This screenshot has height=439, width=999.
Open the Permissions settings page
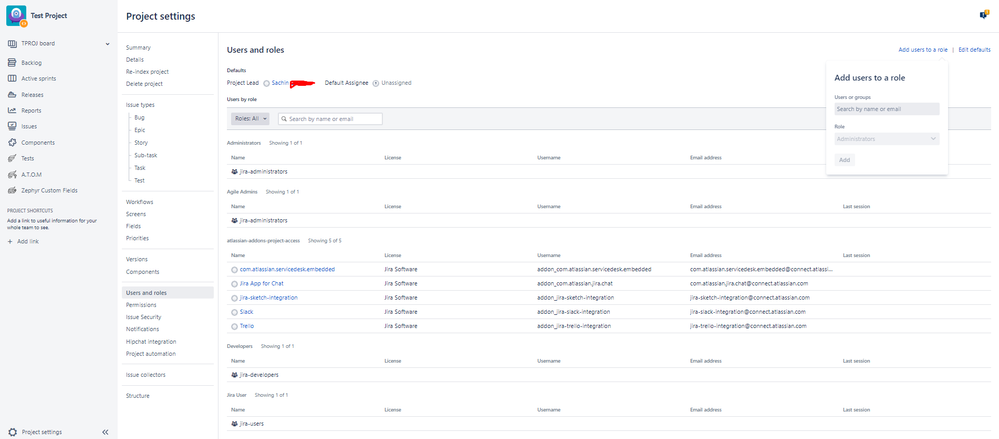point(141,305)
